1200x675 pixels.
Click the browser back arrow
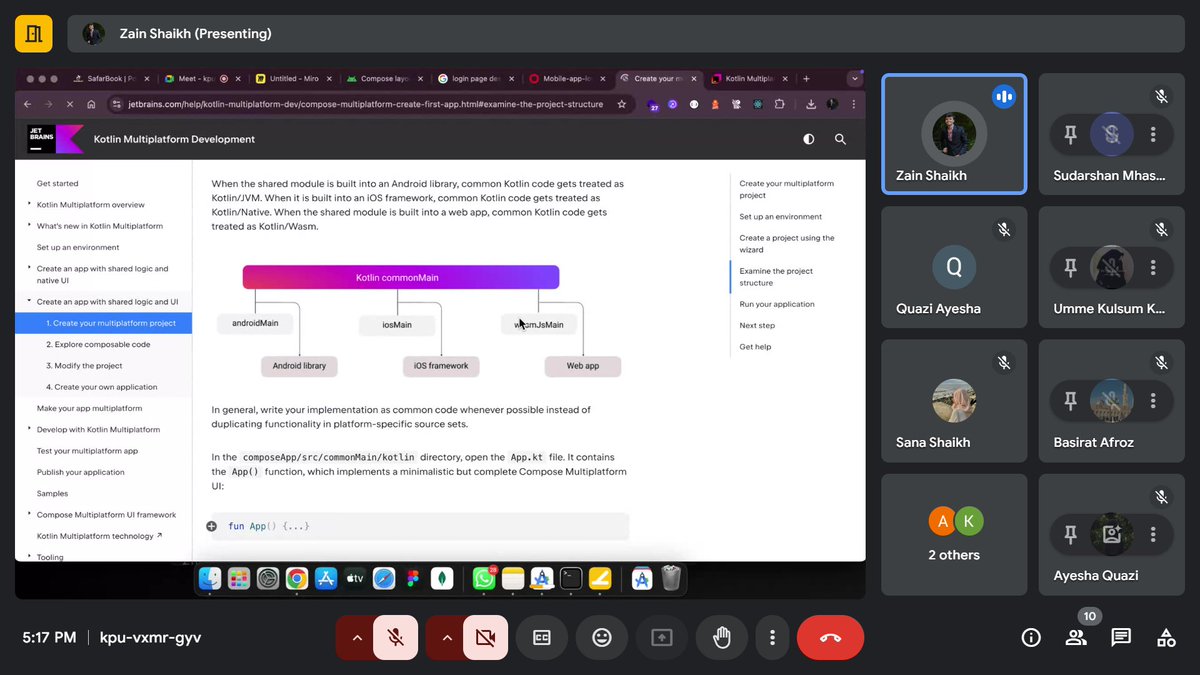pos(27,104)
